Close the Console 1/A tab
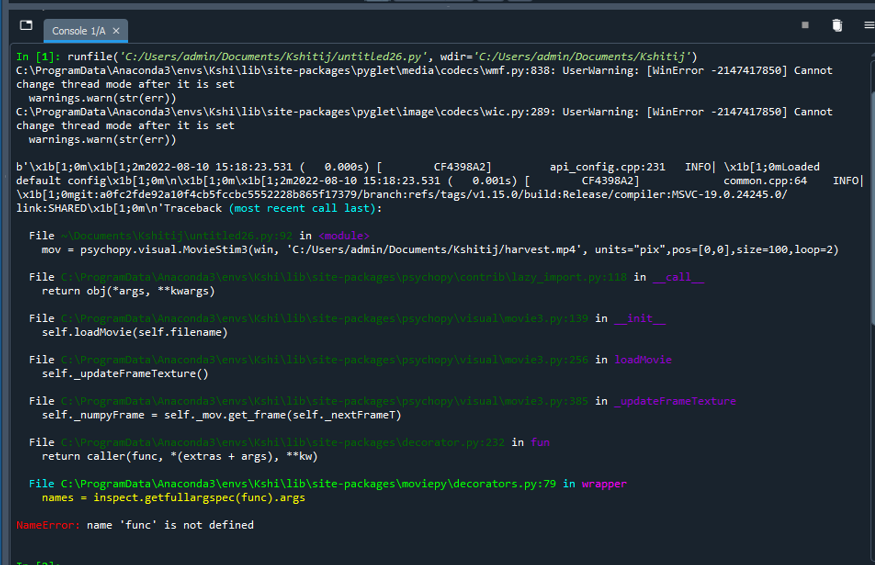 (116, 31)
